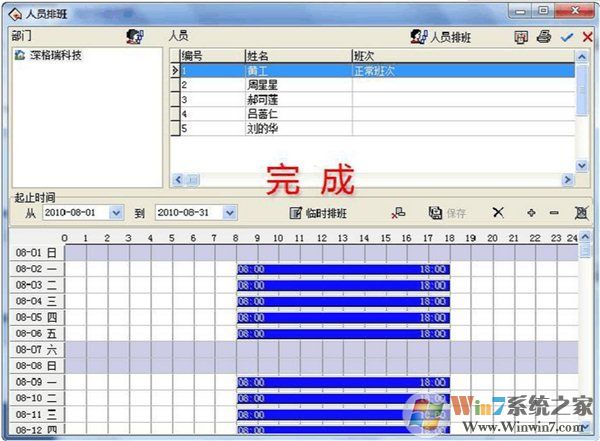
Task: Click the black X icon in the schedule toolbar
Action: coord(498,212)
